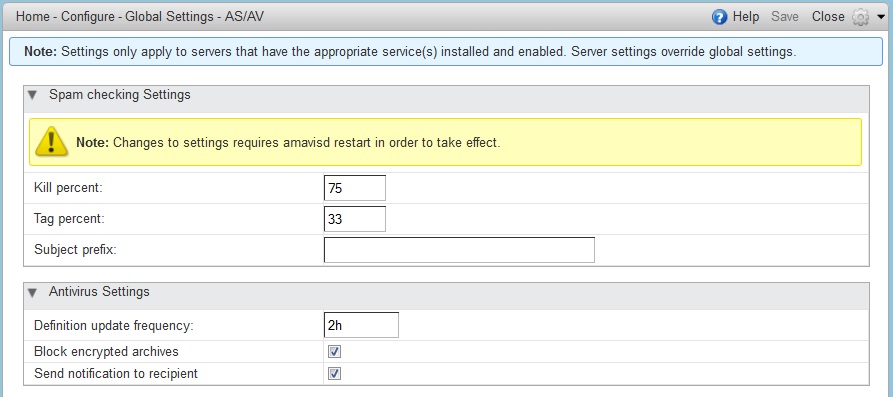This screenshot has height=397, width=893.
Task: Collapse the Spam checking Settings section
Action: click(x=32, y=95)
